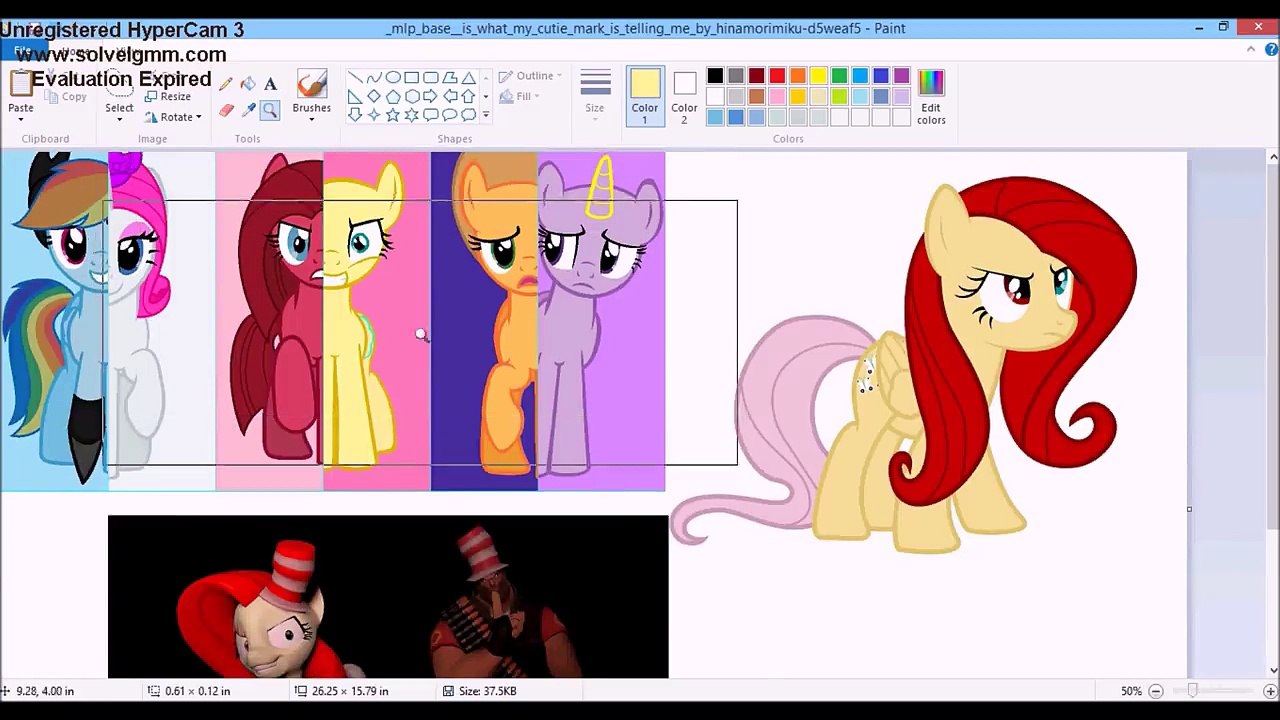Choose the Up arrow shape
Screen dimensions: 1280x720
coord(469,97)
